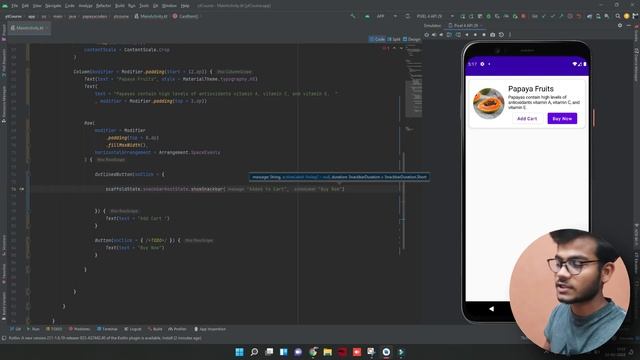This screenshot has width=640, height=360.
Task: Open File Explorer from the taskbar
Action: [328, 352]
